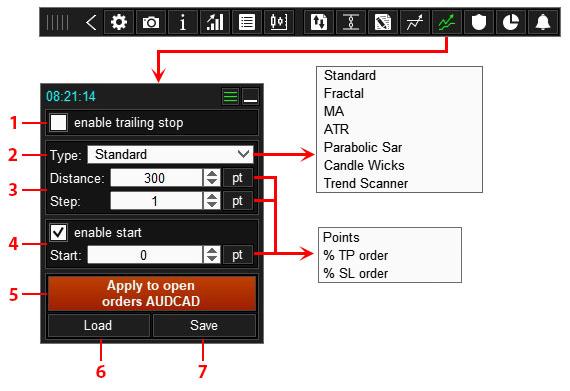Click the Load button
Viewport: 570px width, 391px height.
[99, 325]
